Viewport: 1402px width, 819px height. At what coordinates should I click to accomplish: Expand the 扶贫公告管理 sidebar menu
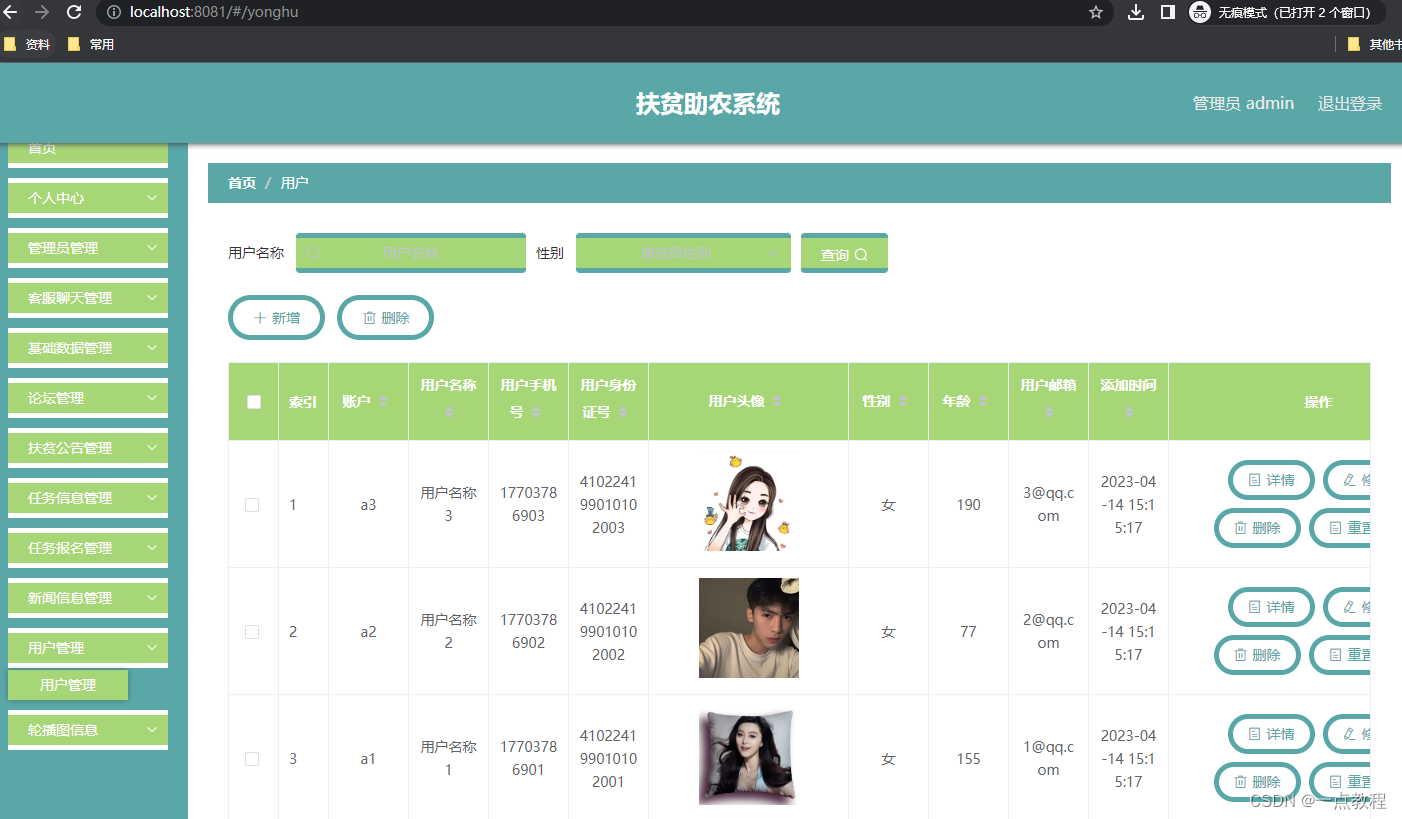click(88, 448)
